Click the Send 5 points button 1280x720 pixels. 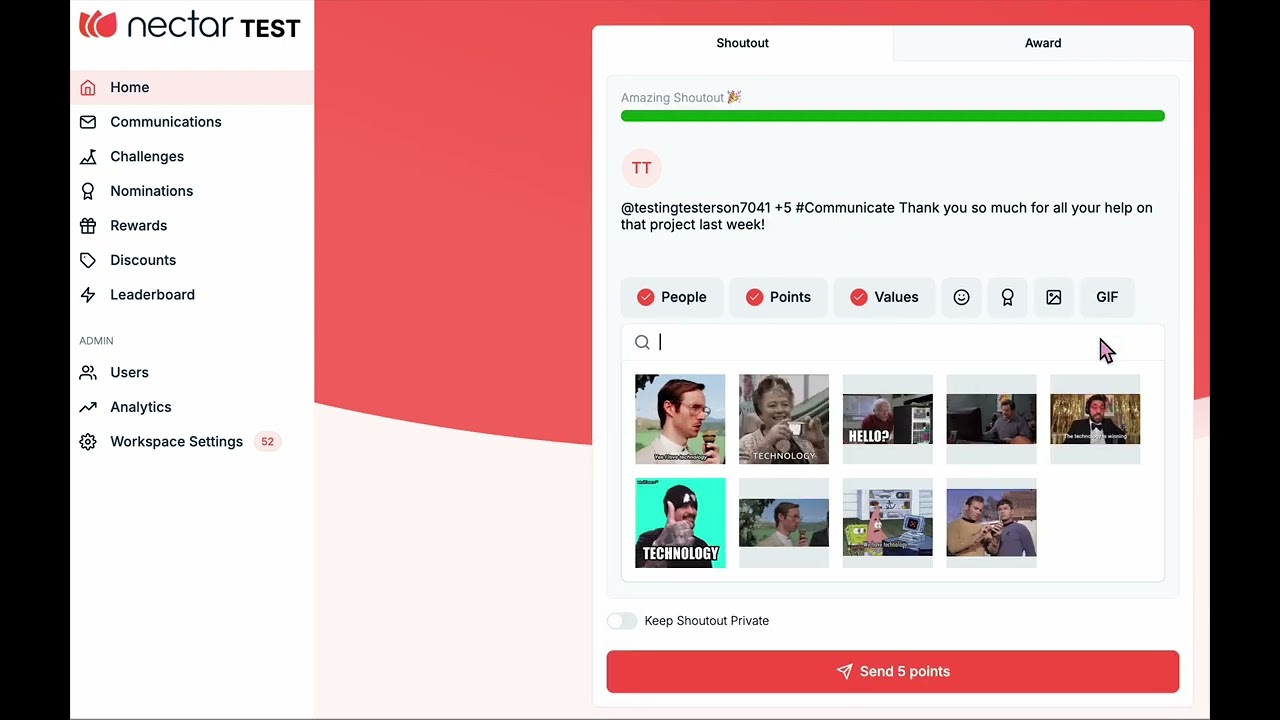click(893, 672)
